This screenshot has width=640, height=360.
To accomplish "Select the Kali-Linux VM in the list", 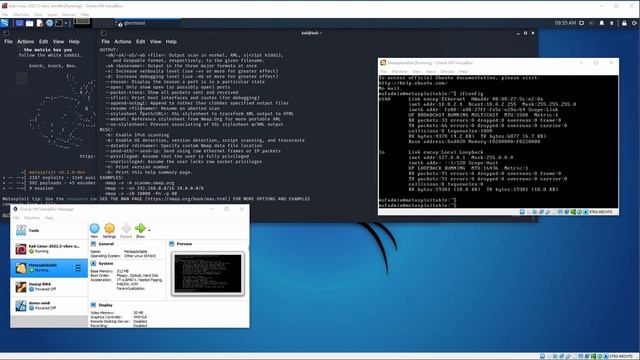I will 49,249.
